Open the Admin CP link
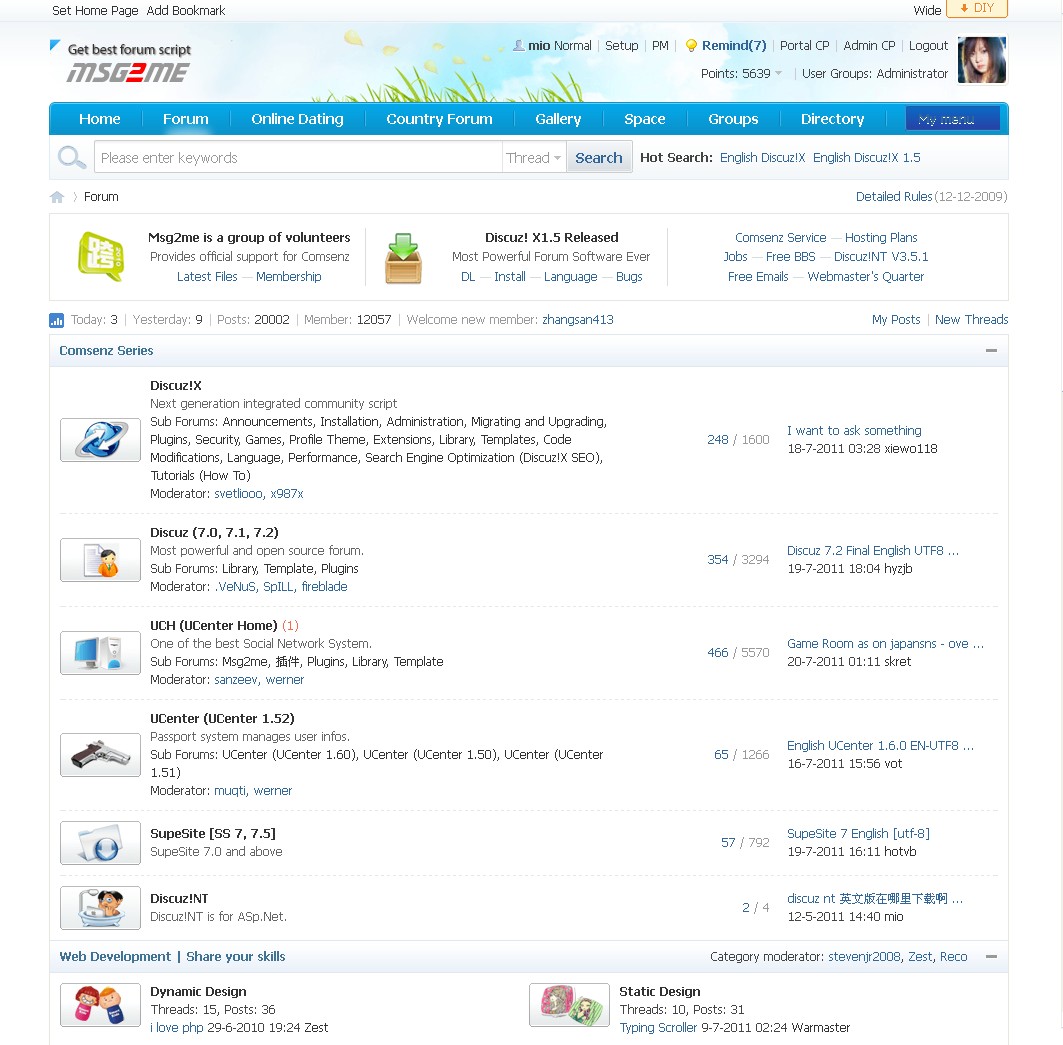 click(869, 45)
